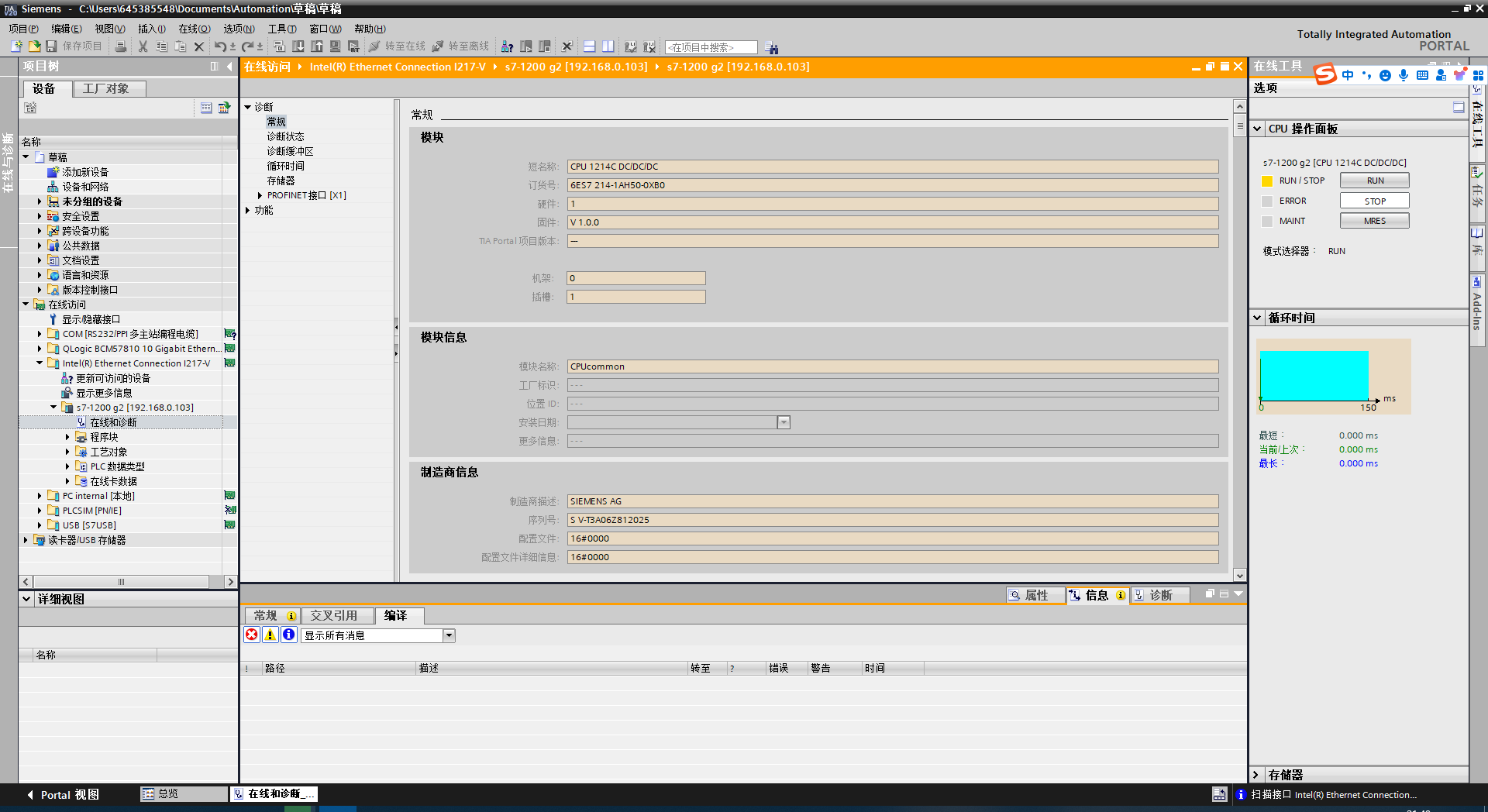Click the accessible devices icon in toolbar

[x=508, y=46]
